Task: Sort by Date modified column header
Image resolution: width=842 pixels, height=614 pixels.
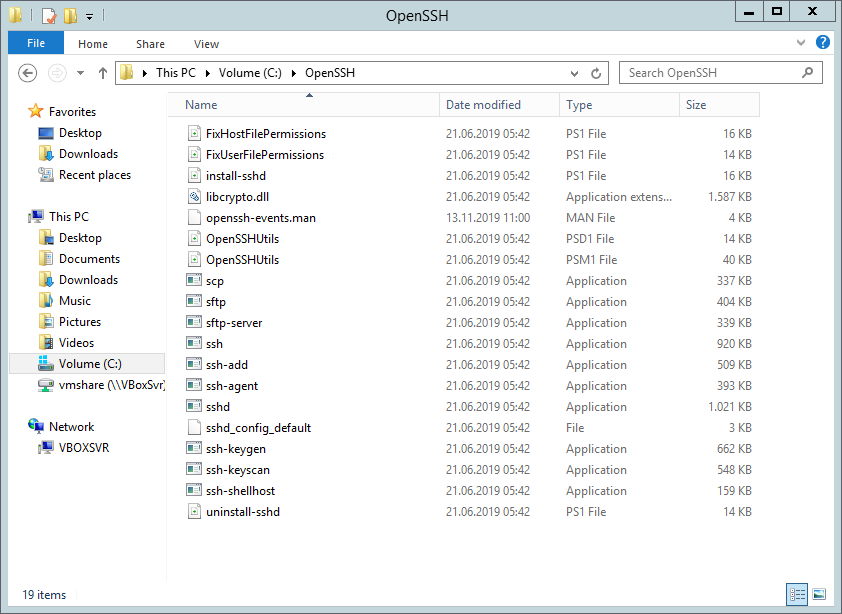Action: tap(499, 105)
